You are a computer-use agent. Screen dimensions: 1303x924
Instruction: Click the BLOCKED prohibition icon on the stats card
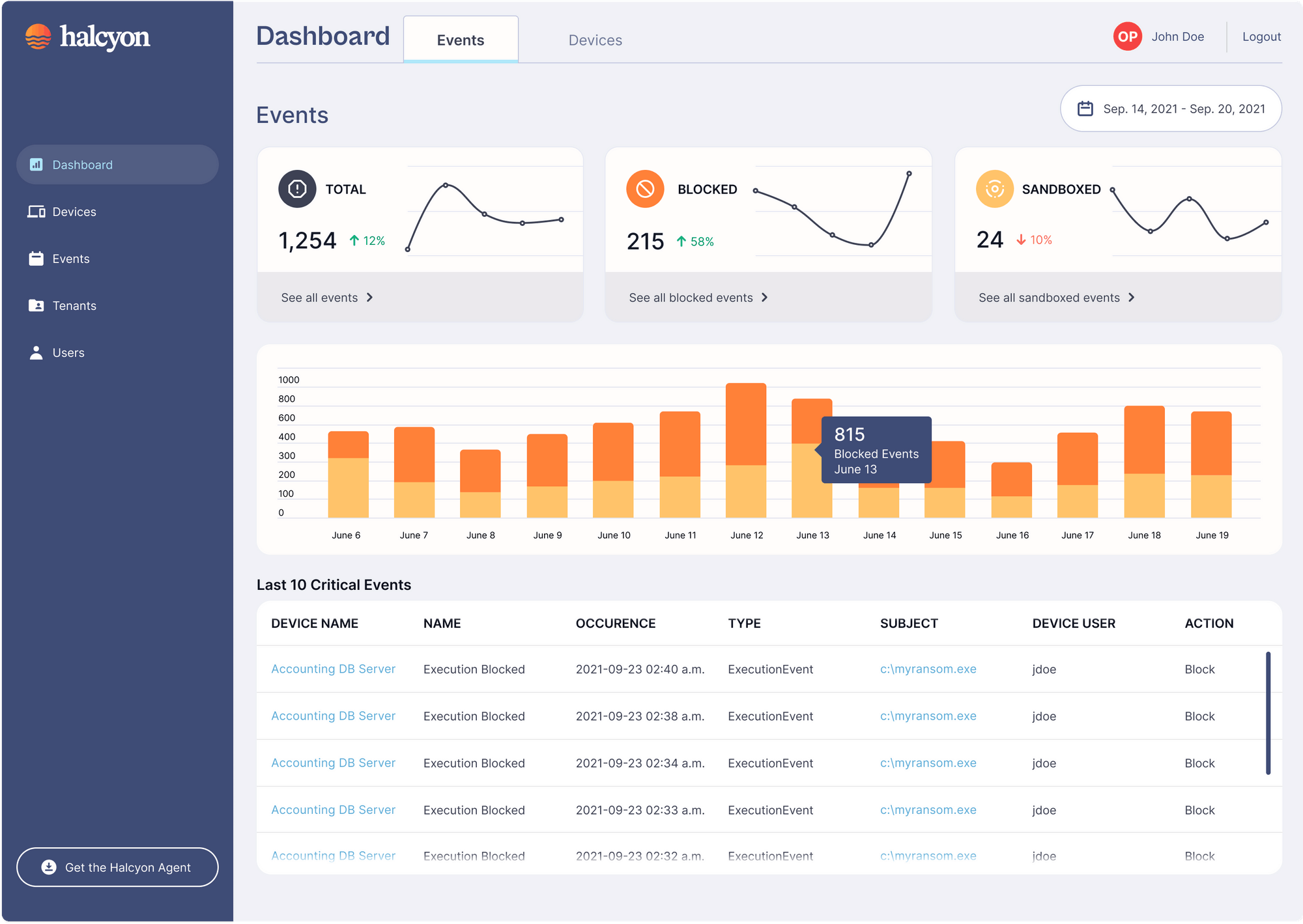coord(645,189)
